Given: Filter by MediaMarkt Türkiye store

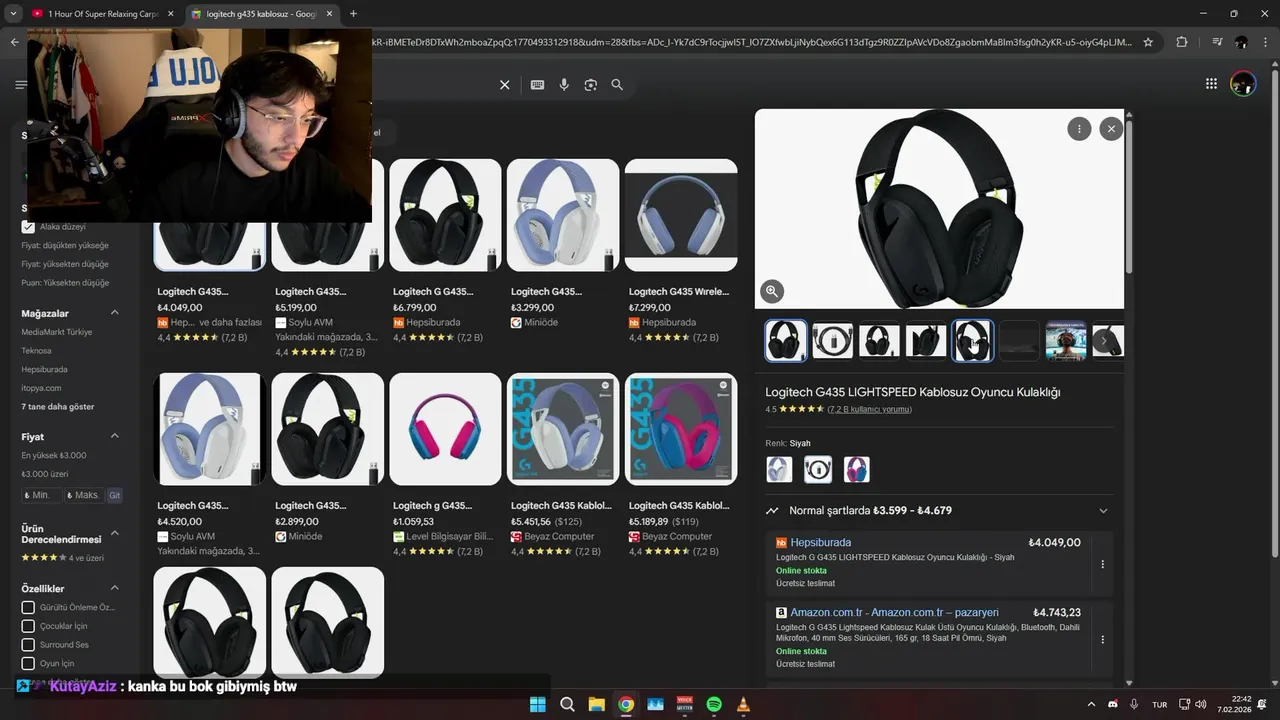Looking at the screenshot, I should point(57,332).
